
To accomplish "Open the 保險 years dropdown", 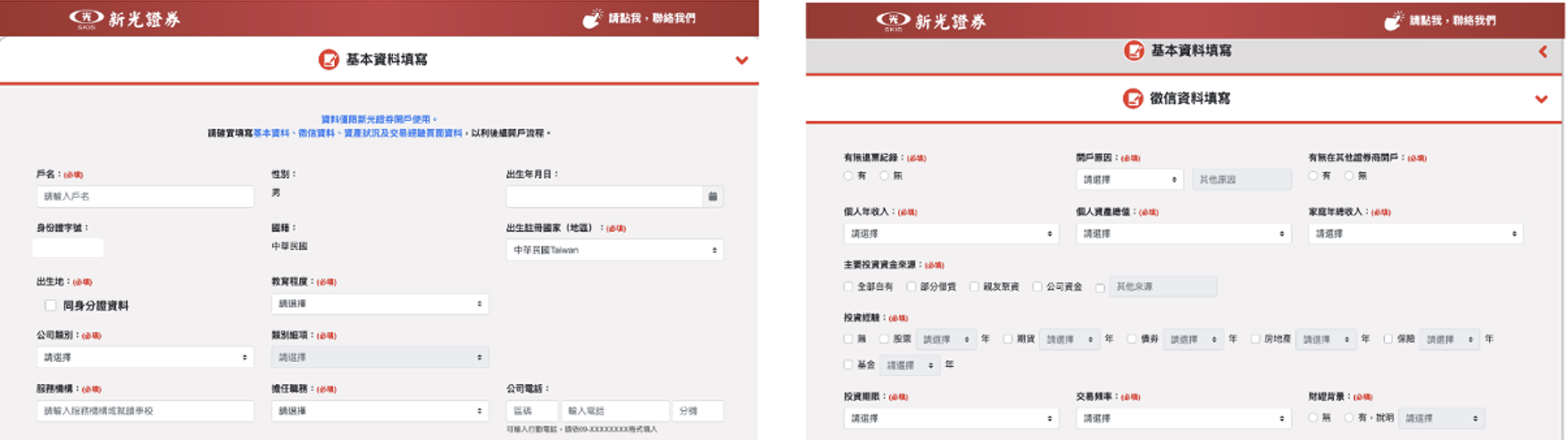I will (1450, 339).
